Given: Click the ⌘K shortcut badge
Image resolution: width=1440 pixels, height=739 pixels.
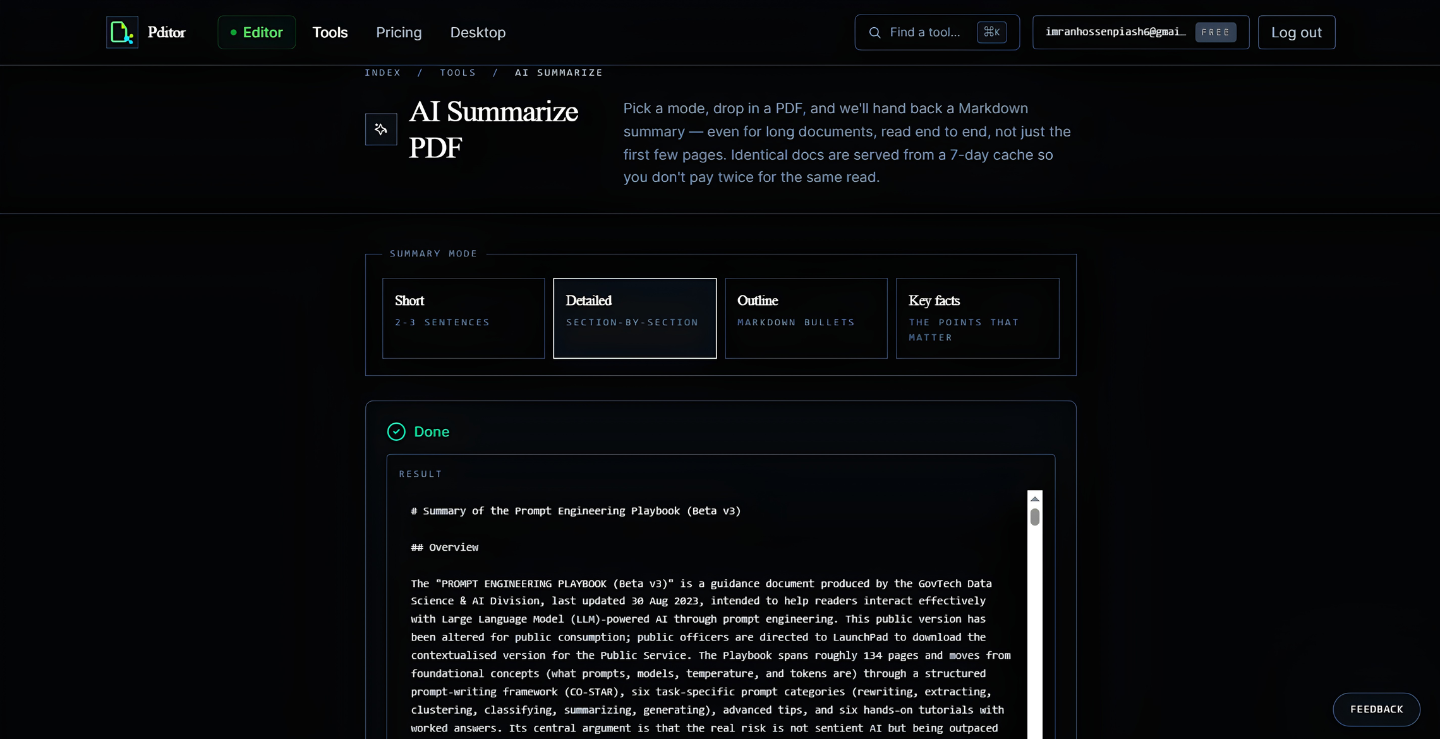Looking at the screenshot, I should click(x=992, y=32).
